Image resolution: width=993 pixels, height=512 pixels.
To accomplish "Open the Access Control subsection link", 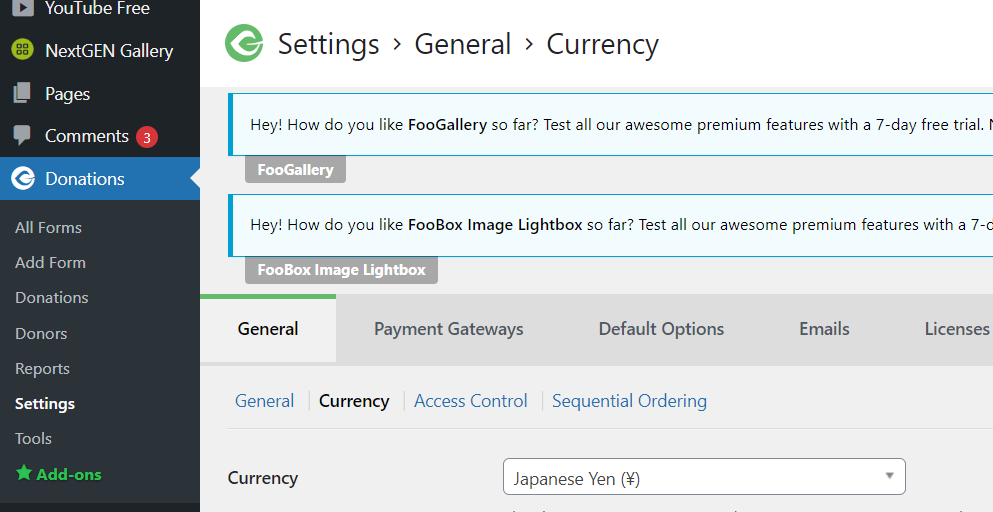I will coord(470,401).
